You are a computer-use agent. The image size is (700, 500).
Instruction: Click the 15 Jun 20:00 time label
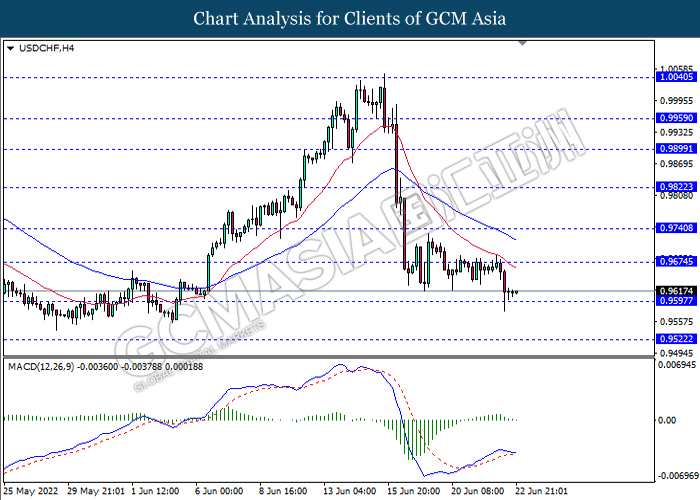click(x=414, y=491)
